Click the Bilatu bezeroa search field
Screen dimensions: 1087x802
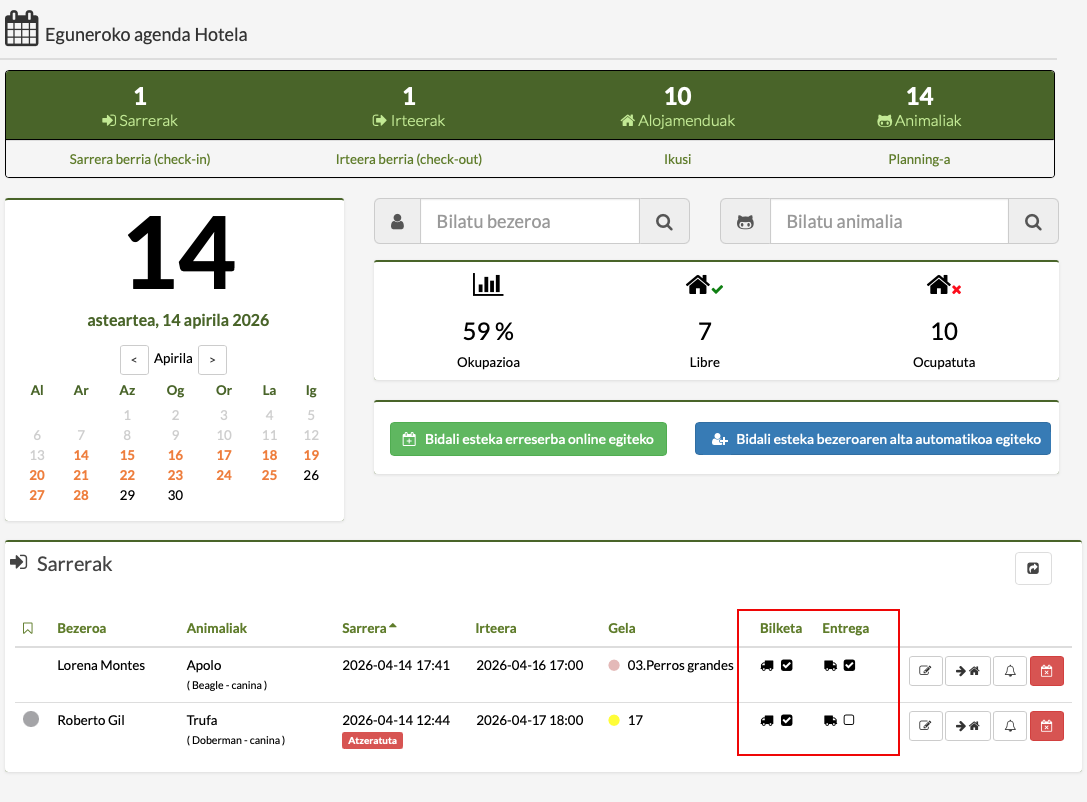point(529,222)
